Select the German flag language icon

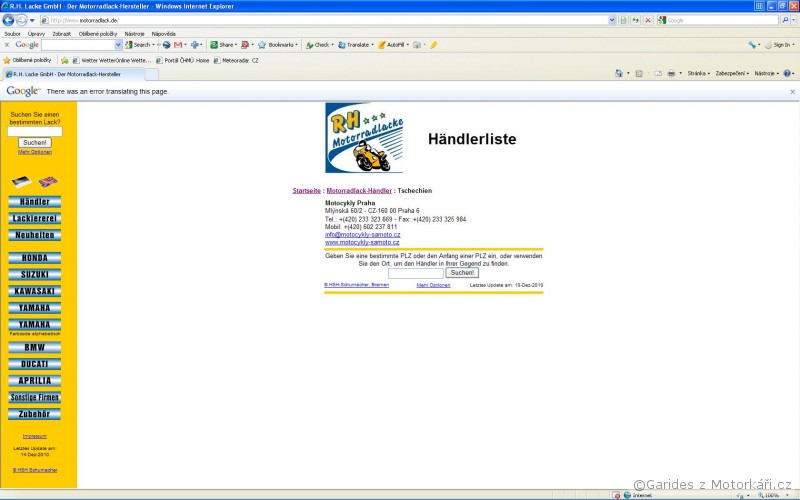21,181
